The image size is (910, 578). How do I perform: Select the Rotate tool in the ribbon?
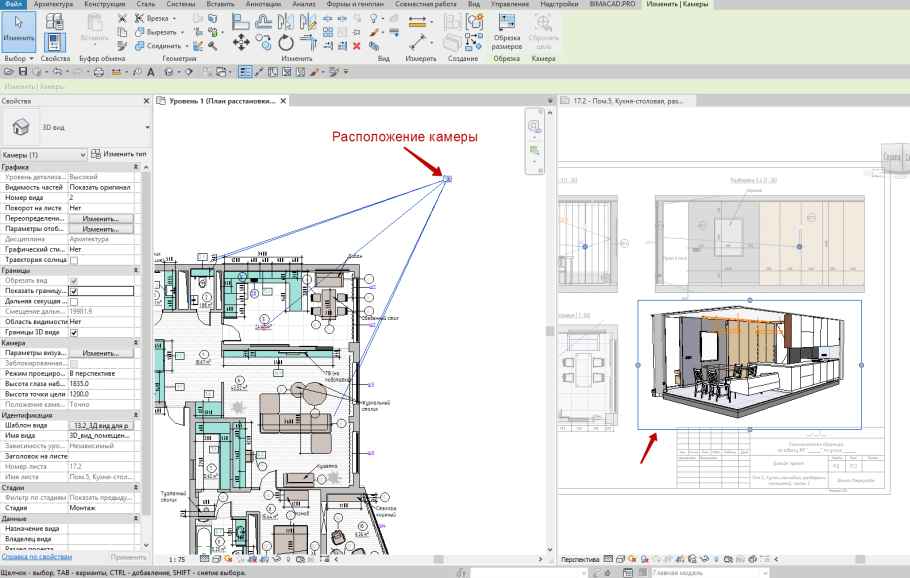pos(286,42)
